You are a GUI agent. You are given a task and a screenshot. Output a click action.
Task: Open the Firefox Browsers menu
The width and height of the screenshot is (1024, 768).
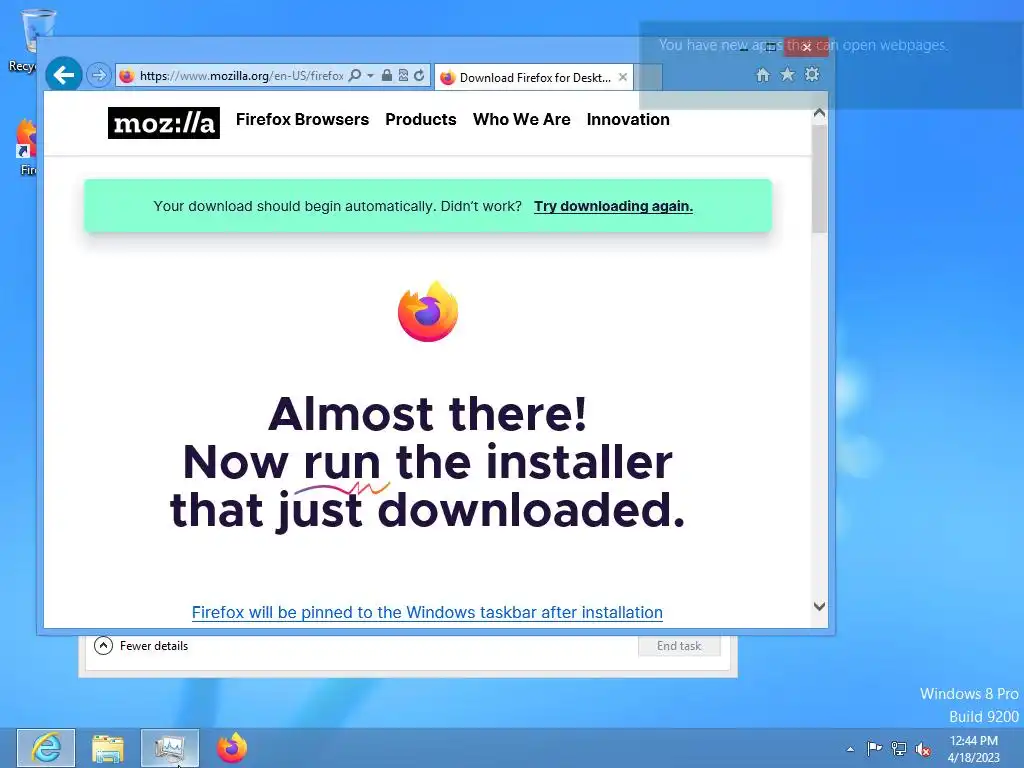302,120
